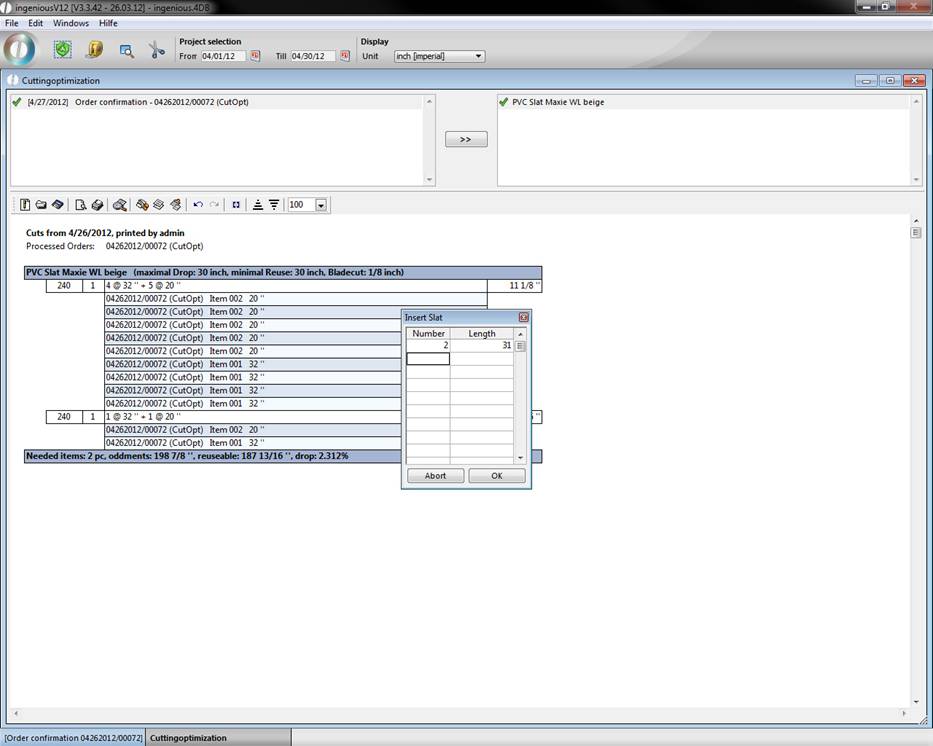Click the empty Number cell in second row
Viewport: 933px width, 746px height.
[x=428, y=359]
